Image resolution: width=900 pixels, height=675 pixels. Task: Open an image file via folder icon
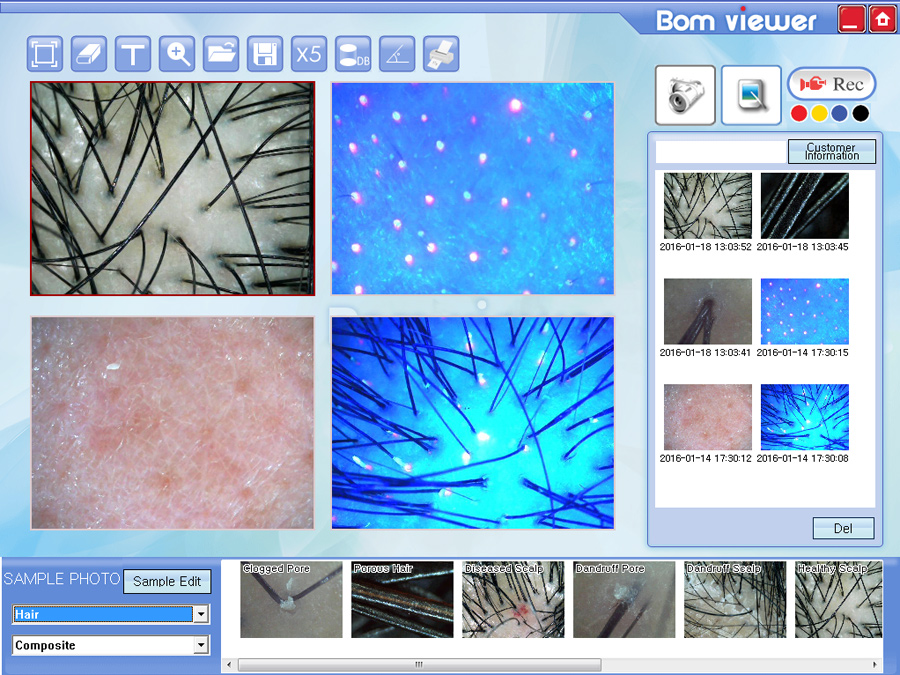[x=221, y=53]
